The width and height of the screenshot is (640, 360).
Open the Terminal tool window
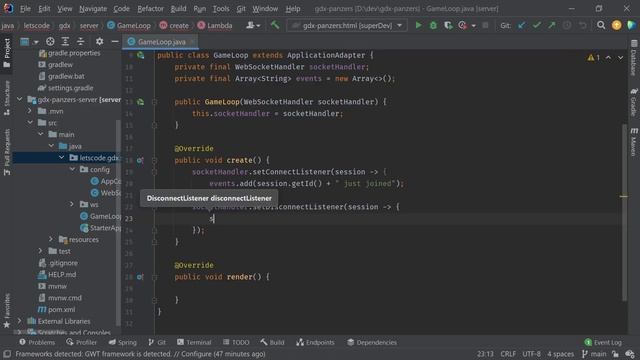[194, 342]
